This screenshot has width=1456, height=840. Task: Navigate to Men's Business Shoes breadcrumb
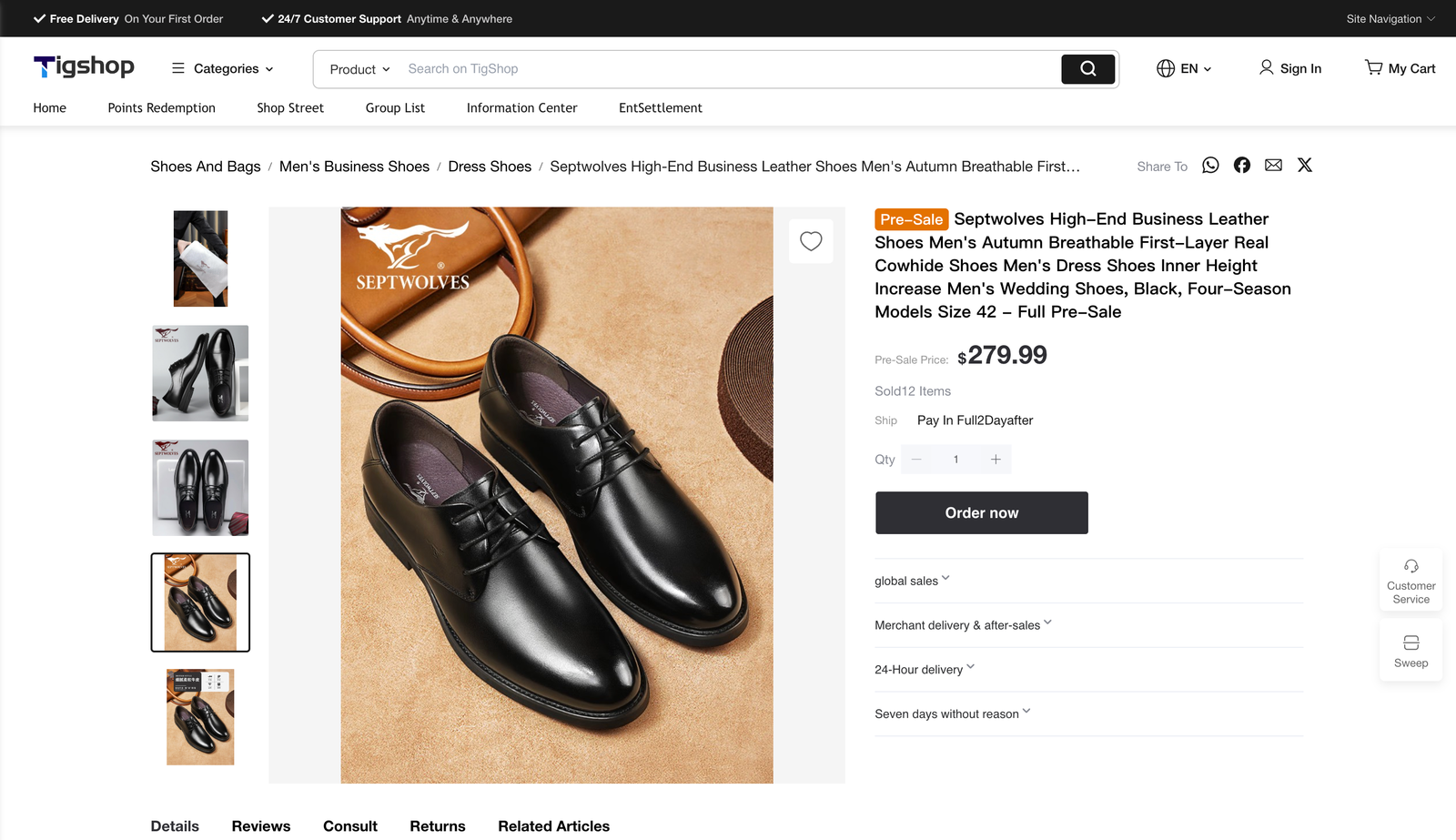[x=354, y=167]
